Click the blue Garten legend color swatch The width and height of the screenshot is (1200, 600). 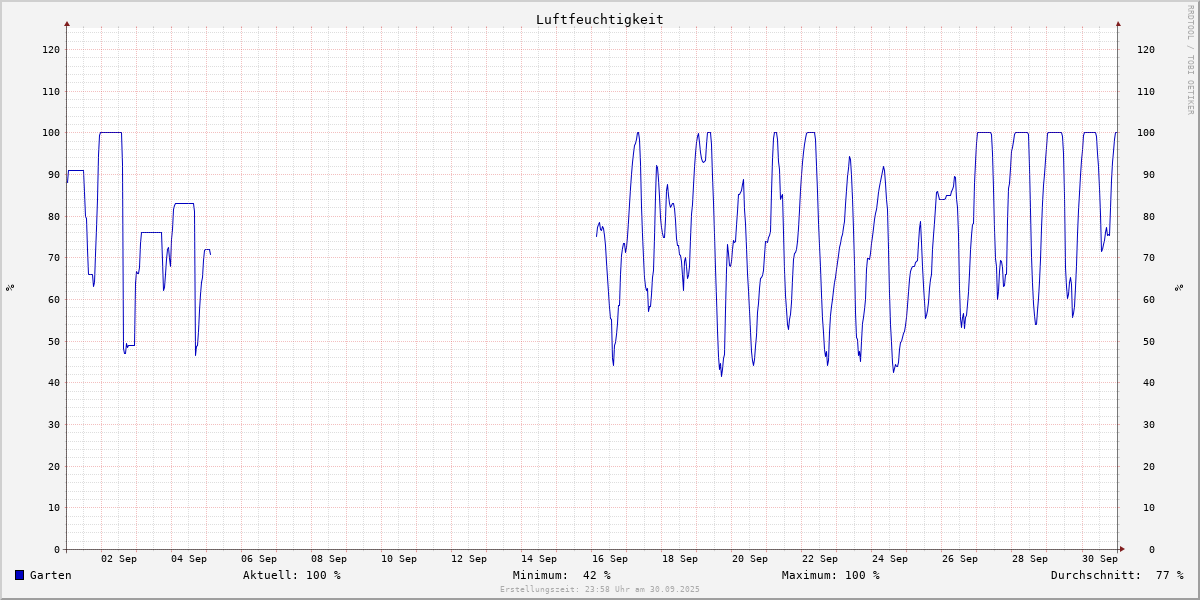click(x=19, y=575)
